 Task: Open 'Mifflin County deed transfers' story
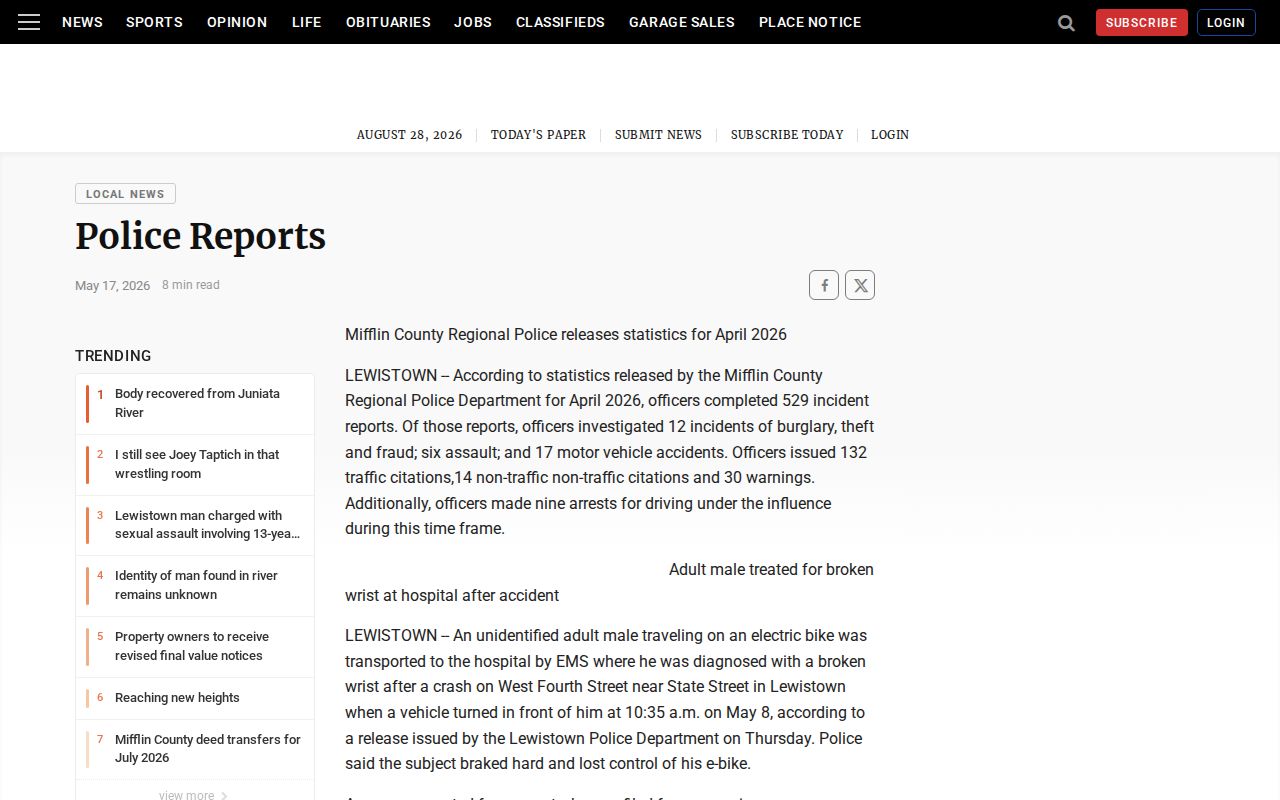point(208,748)
